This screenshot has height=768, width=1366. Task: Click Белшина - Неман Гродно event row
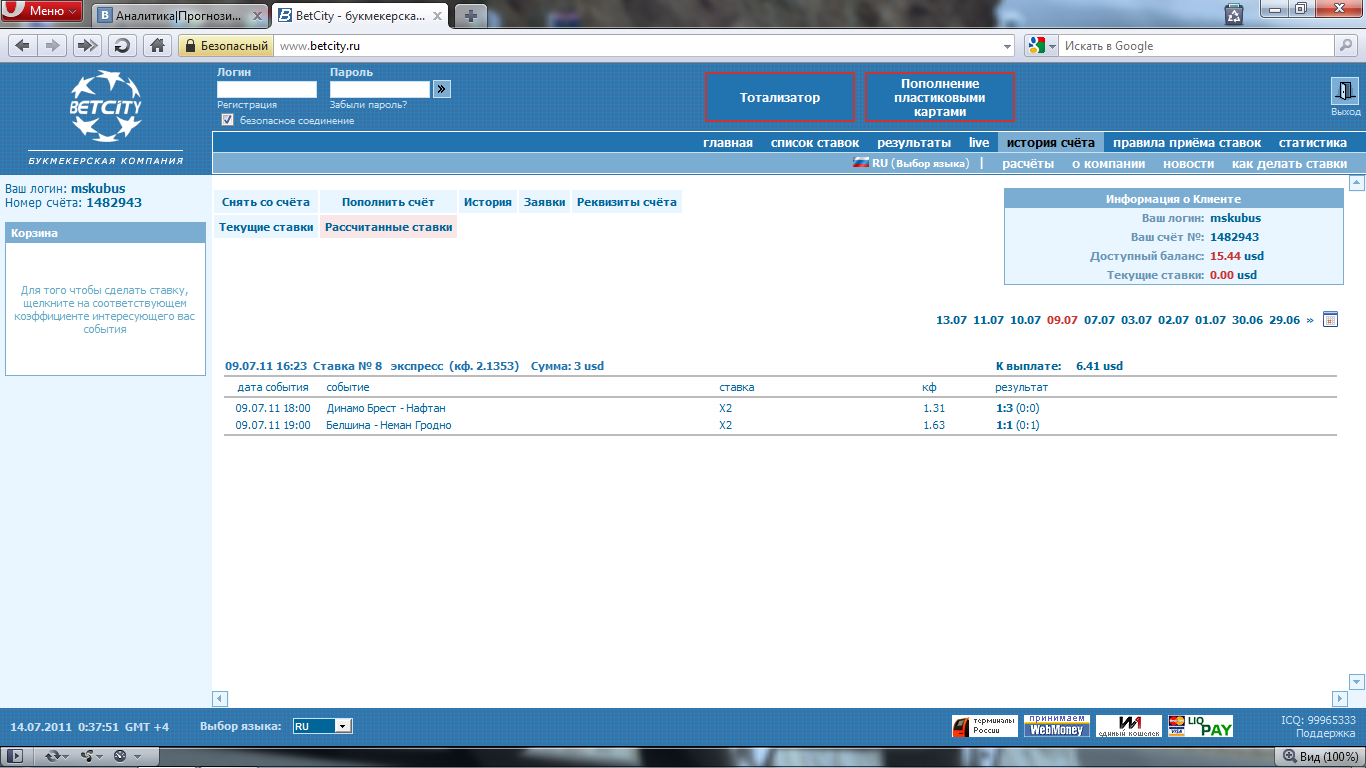click(780, 425)
